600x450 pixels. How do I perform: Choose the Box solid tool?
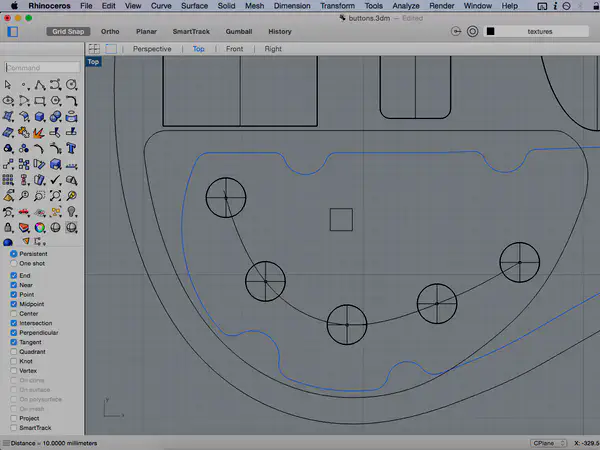[40, 116]
